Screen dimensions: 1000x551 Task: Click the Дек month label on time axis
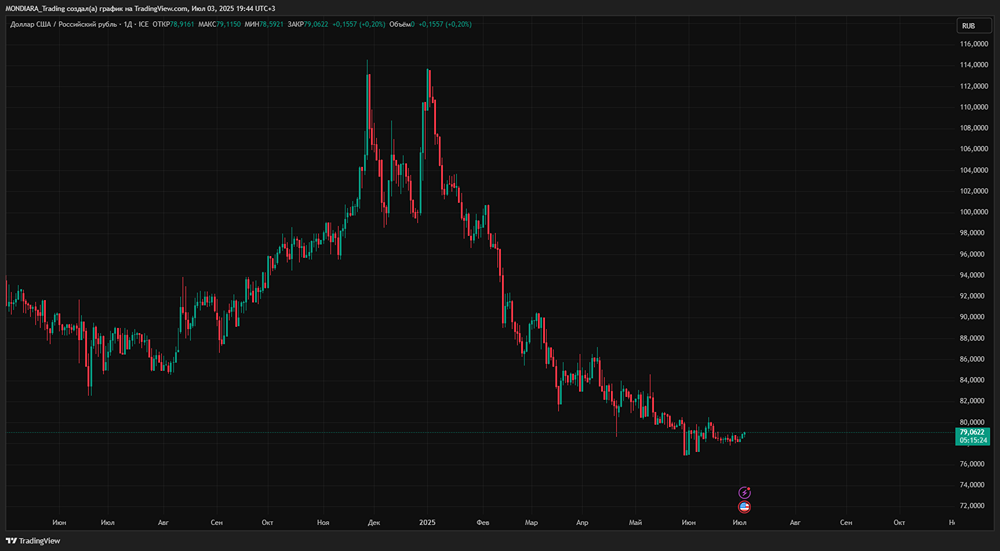click(374, 522)
